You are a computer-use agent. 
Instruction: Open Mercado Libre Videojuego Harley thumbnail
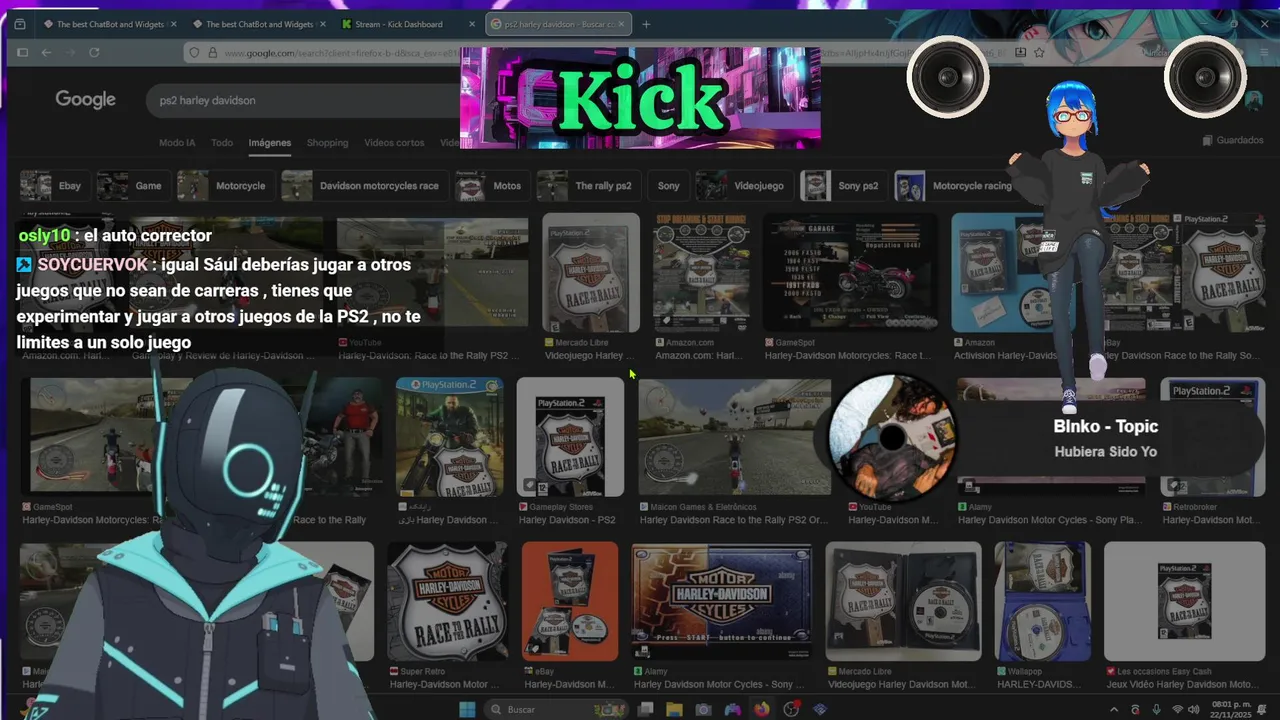point(591,272)
